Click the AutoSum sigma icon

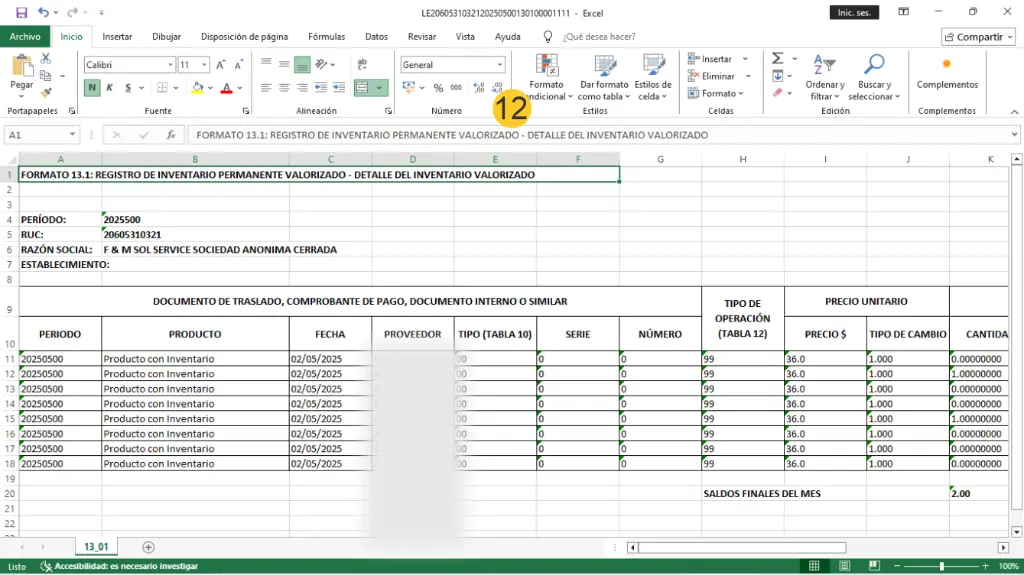(777, 59)
